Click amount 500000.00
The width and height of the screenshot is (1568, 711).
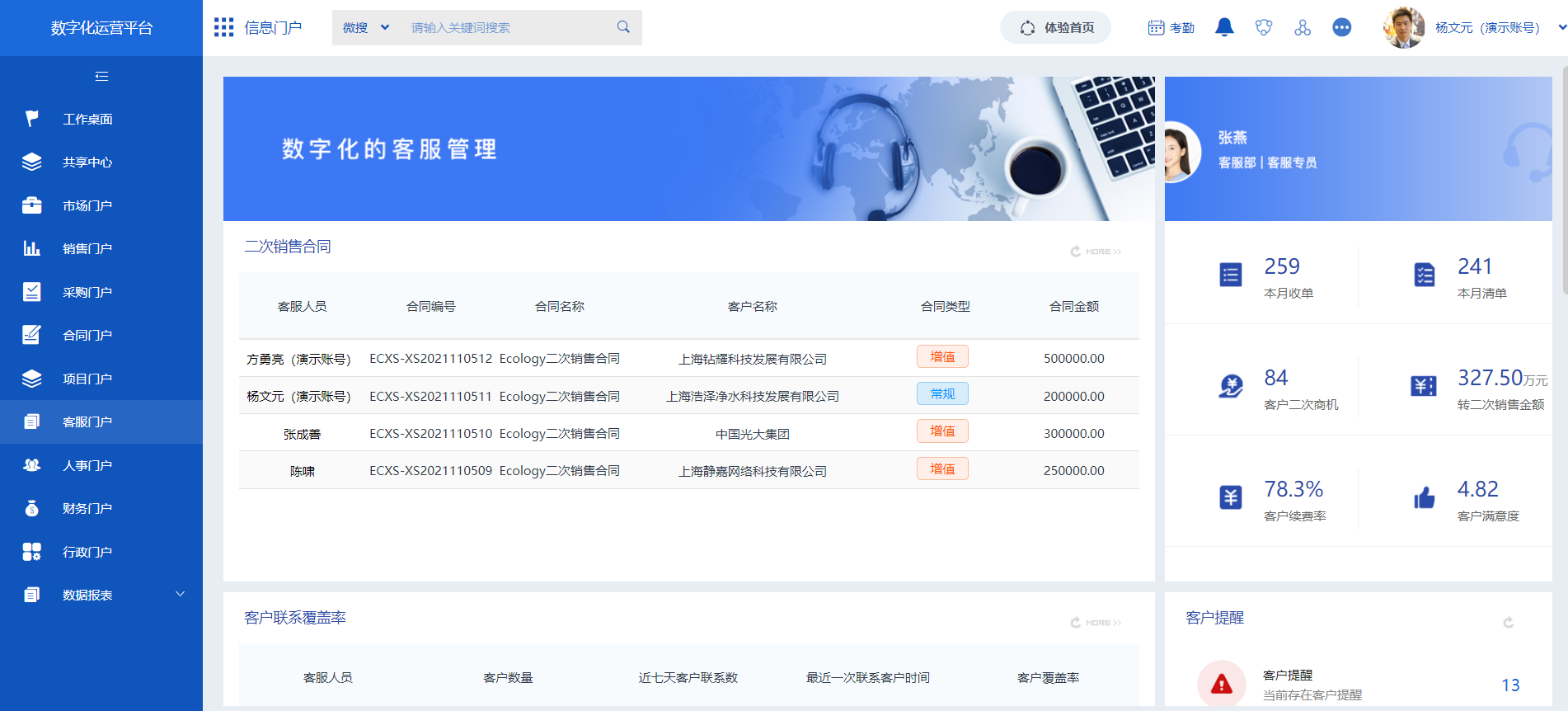1074,359
